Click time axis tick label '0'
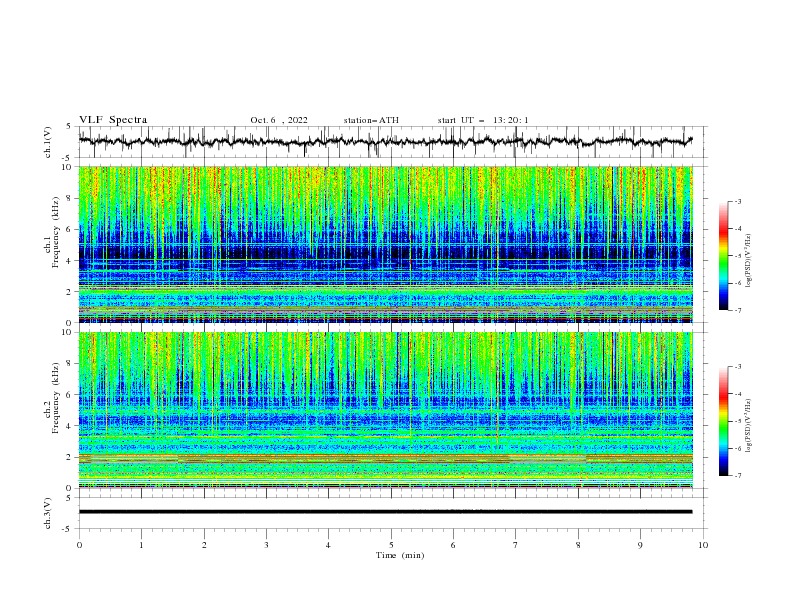The image size is (792, 612). [x=79, y=545]
